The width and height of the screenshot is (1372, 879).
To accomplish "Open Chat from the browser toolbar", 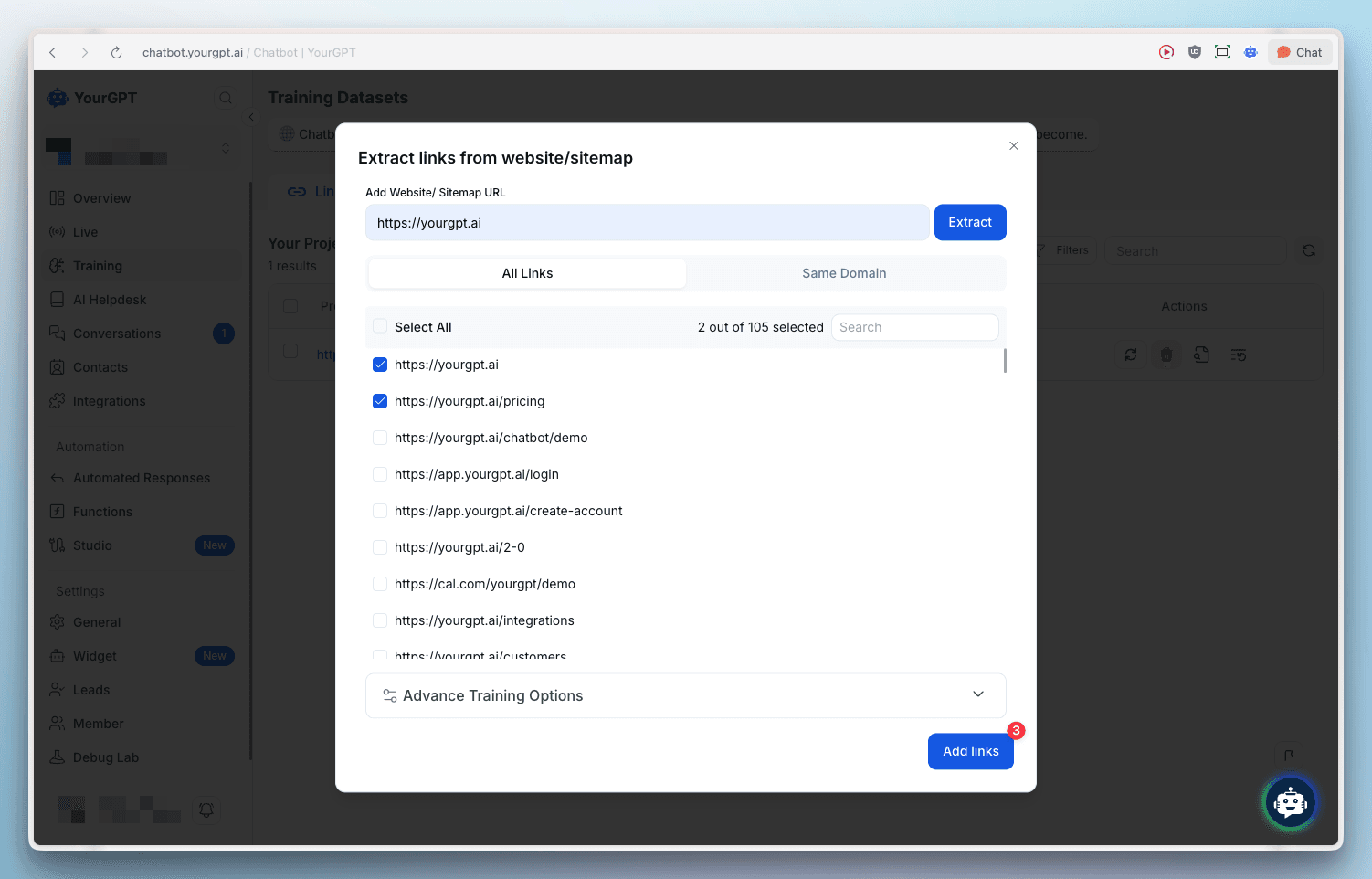I will [1299, 52].
